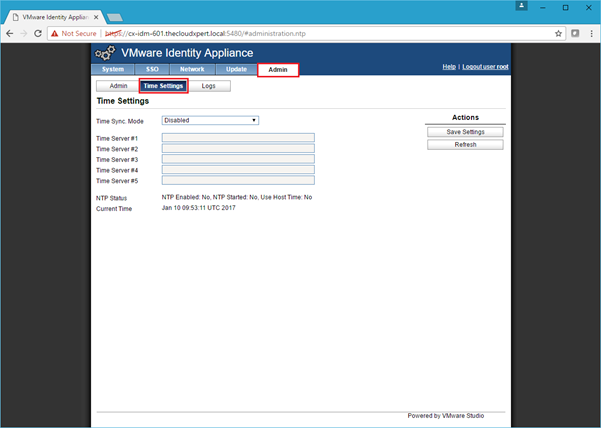Open the Logs sub-tab

[209, 87]
